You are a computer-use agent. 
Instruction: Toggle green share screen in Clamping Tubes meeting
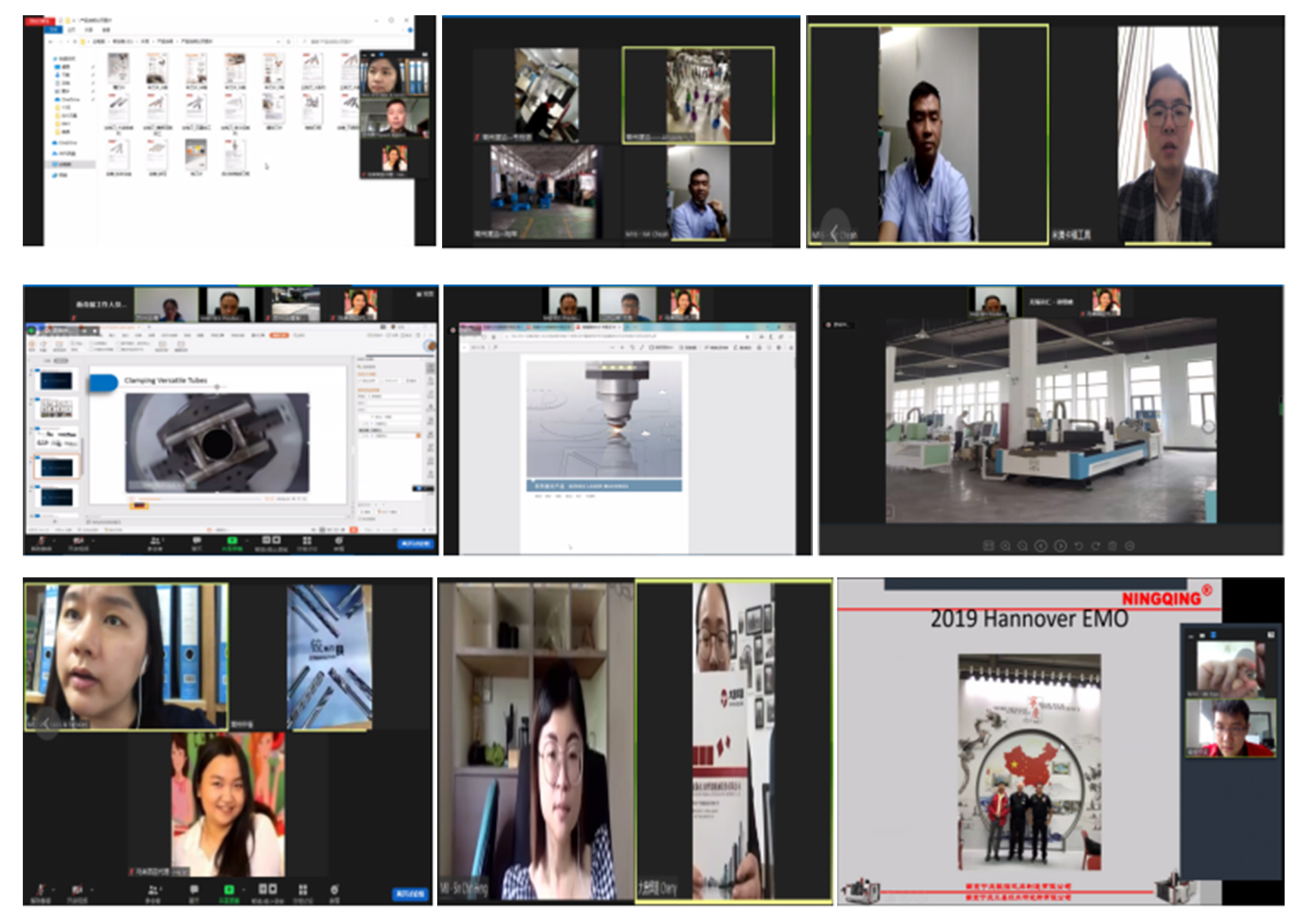pyautogui.click(x=231, y=541)
